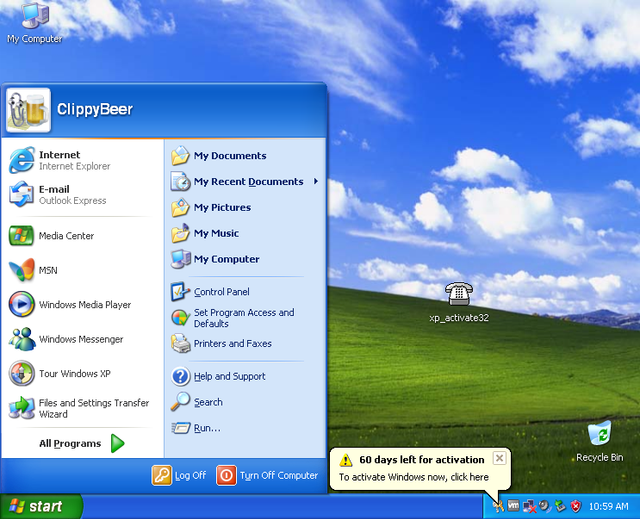This screenshot has height=519, width=640.
Task: Open the Run dialog
Action: click(x=245, y=428)
